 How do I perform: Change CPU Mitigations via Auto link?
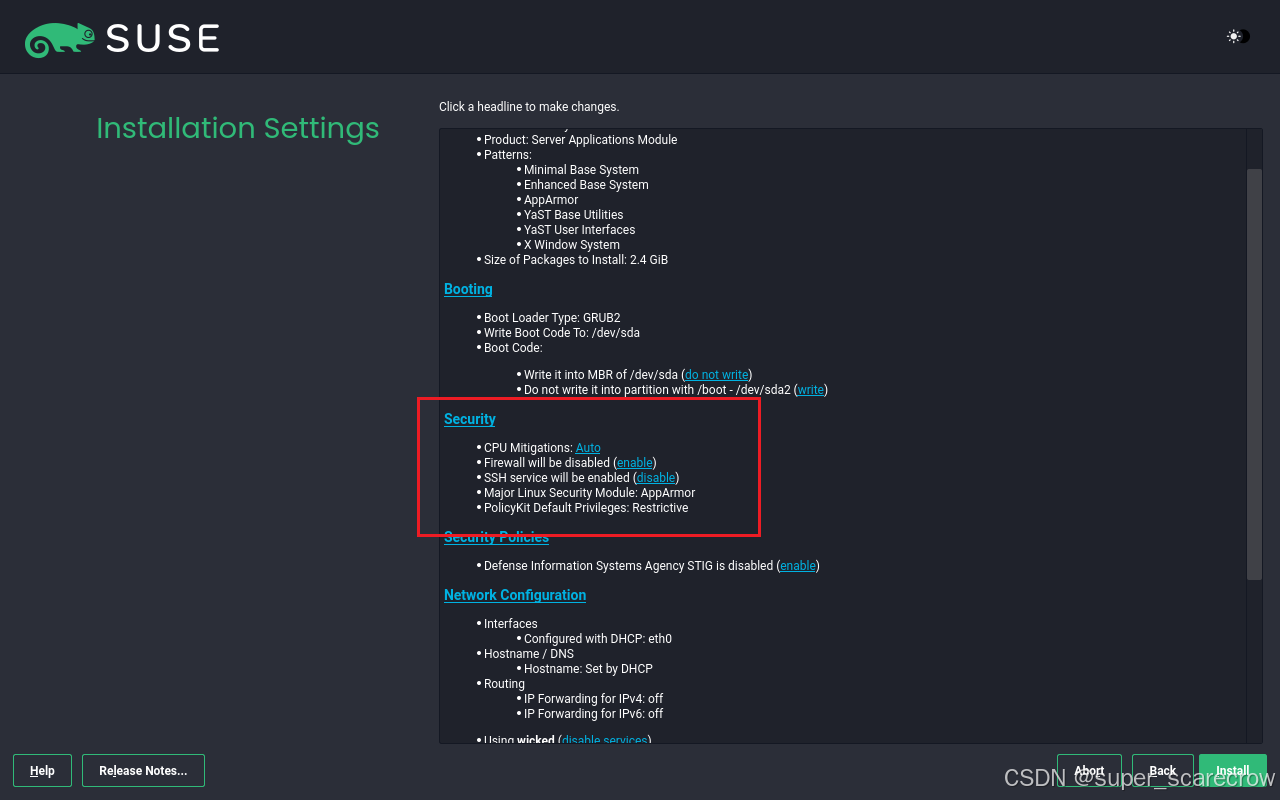pyautogui.click(x=588, y=448)
